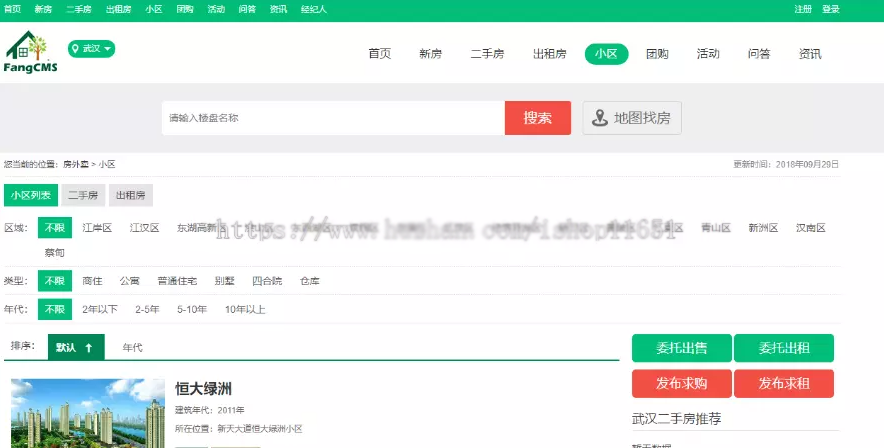884x448 pixels.
Task: Click the 武汉二手房推荐 heading
Action: tap(677, 419)
